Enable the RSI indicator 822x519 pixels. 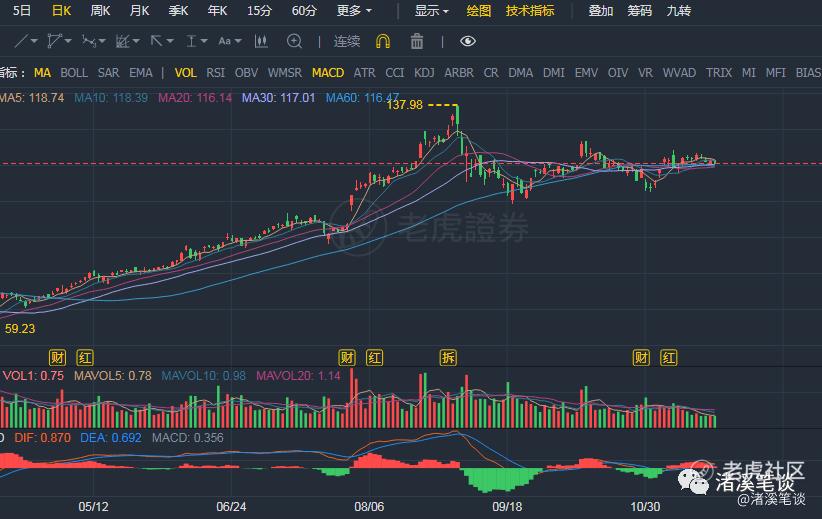pos(215,73)
